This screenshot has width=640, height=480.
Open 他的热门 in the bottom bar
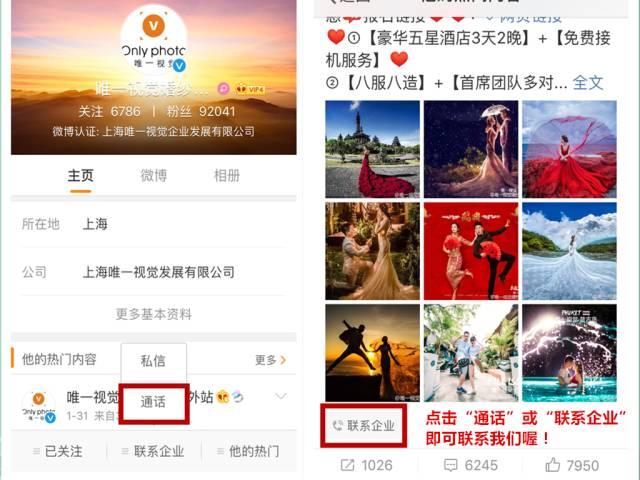tap(248, 451)
